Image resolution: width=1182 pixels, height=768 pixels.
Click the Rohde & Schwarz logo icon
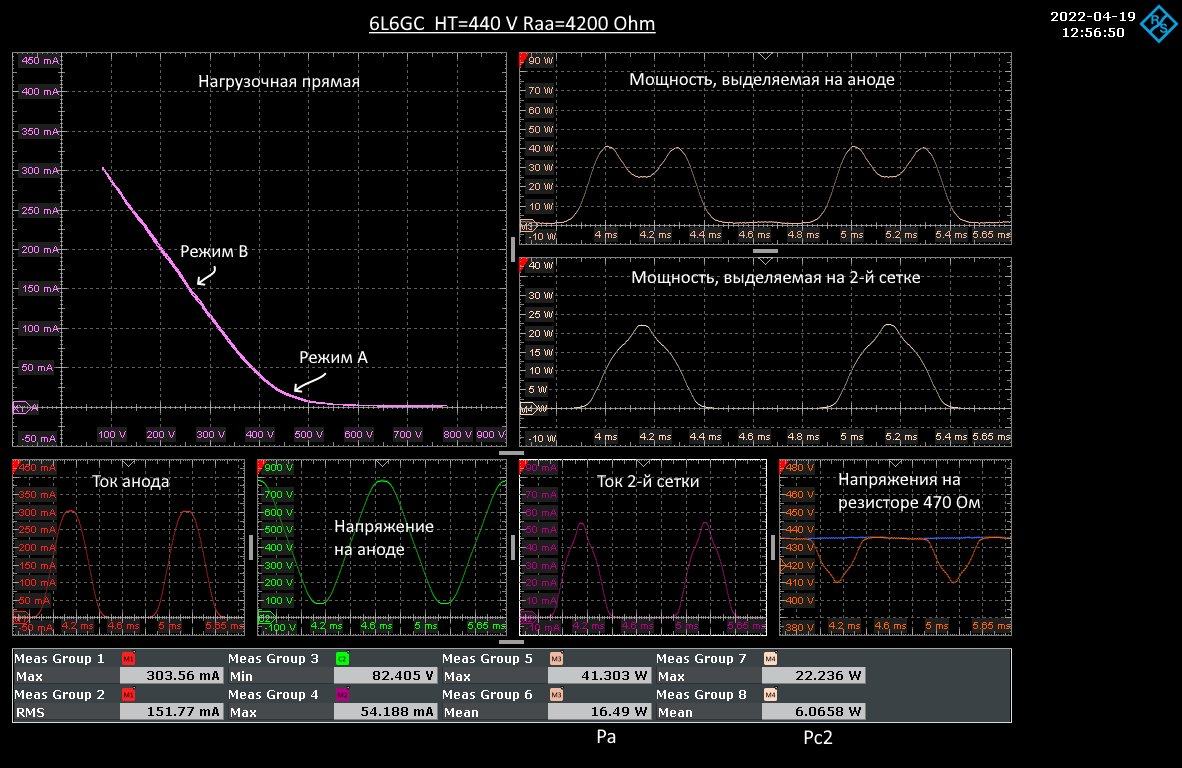1158,23
